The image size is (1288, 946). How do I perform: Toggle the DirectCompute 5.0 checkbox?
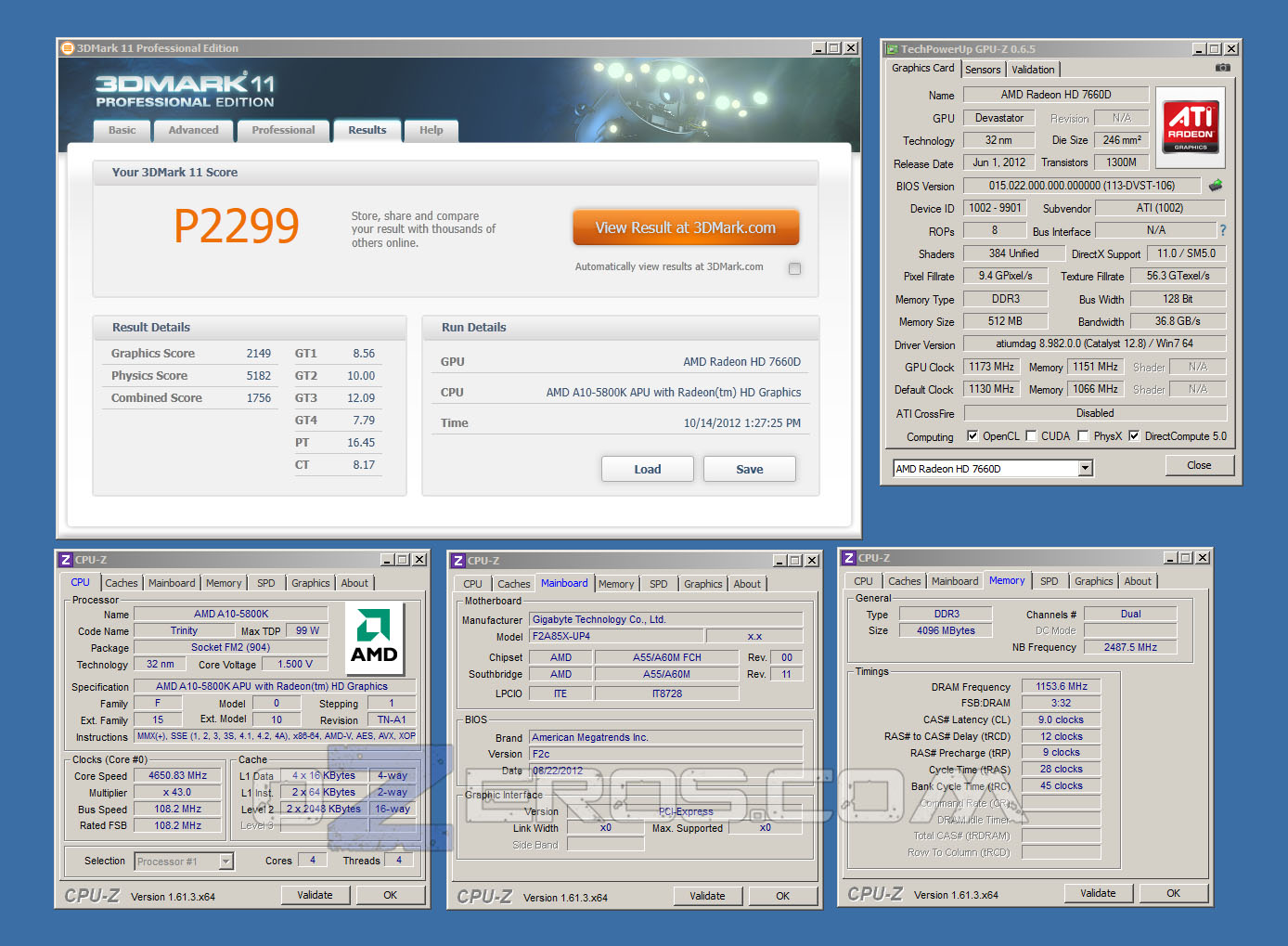click(x=1134, y=435)
